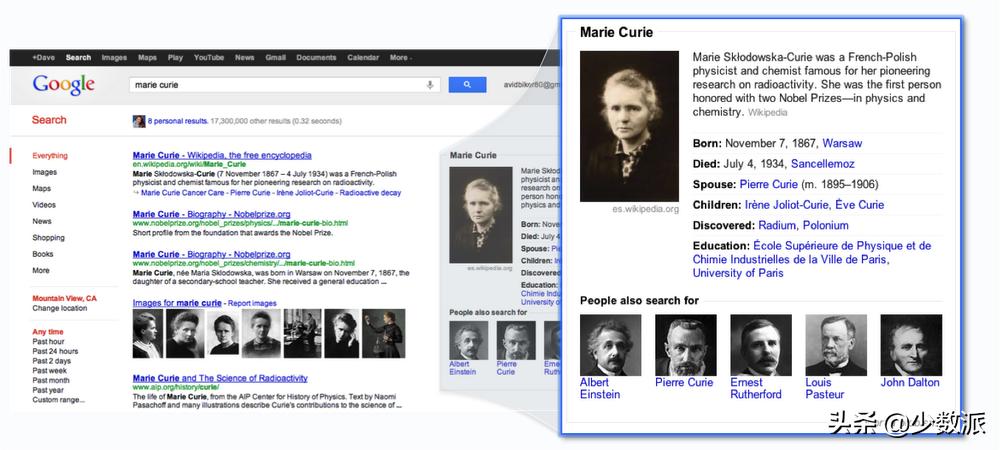Open YouTube in the top bar
Viewport: 1000px width, 450px height.
pyautogui.click(x=209, y=57)
